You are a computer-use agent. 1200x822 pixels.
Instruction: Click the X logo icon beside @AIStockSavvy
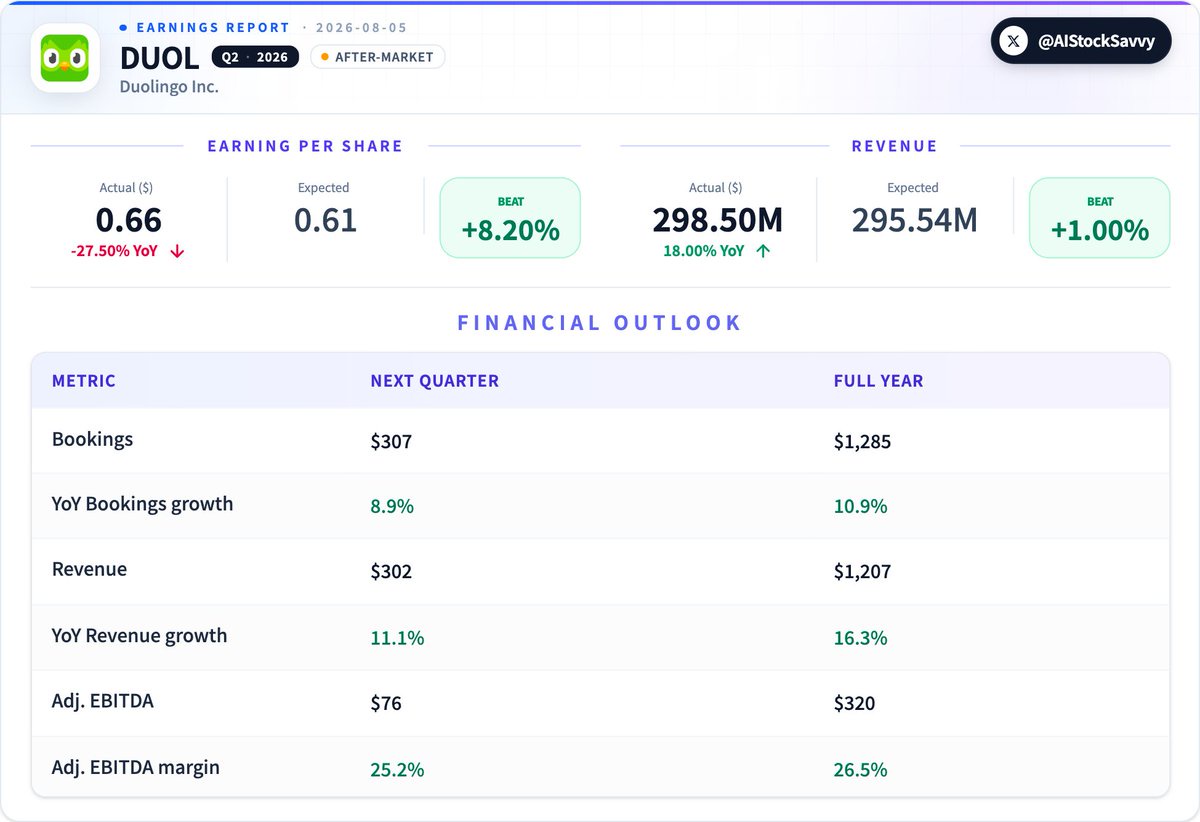tap(1014, 41)
